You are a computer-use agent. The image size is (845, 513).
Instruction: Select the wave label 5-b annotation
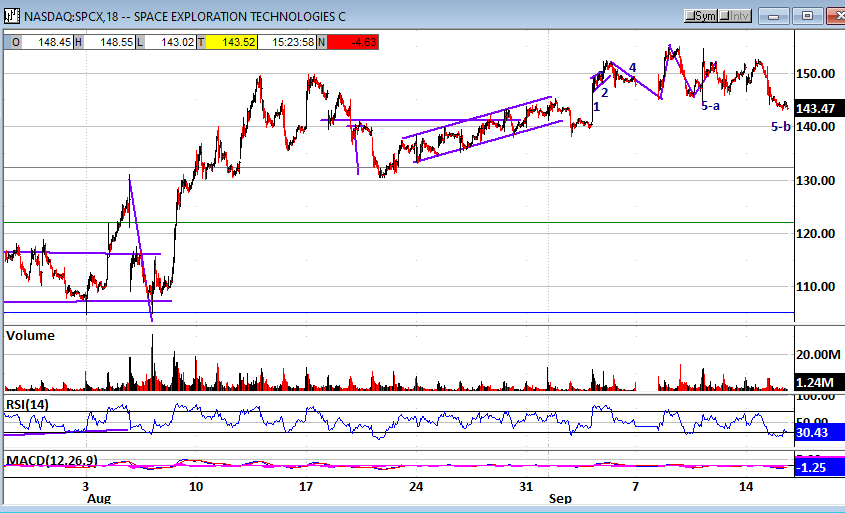(x=781, y=127)
